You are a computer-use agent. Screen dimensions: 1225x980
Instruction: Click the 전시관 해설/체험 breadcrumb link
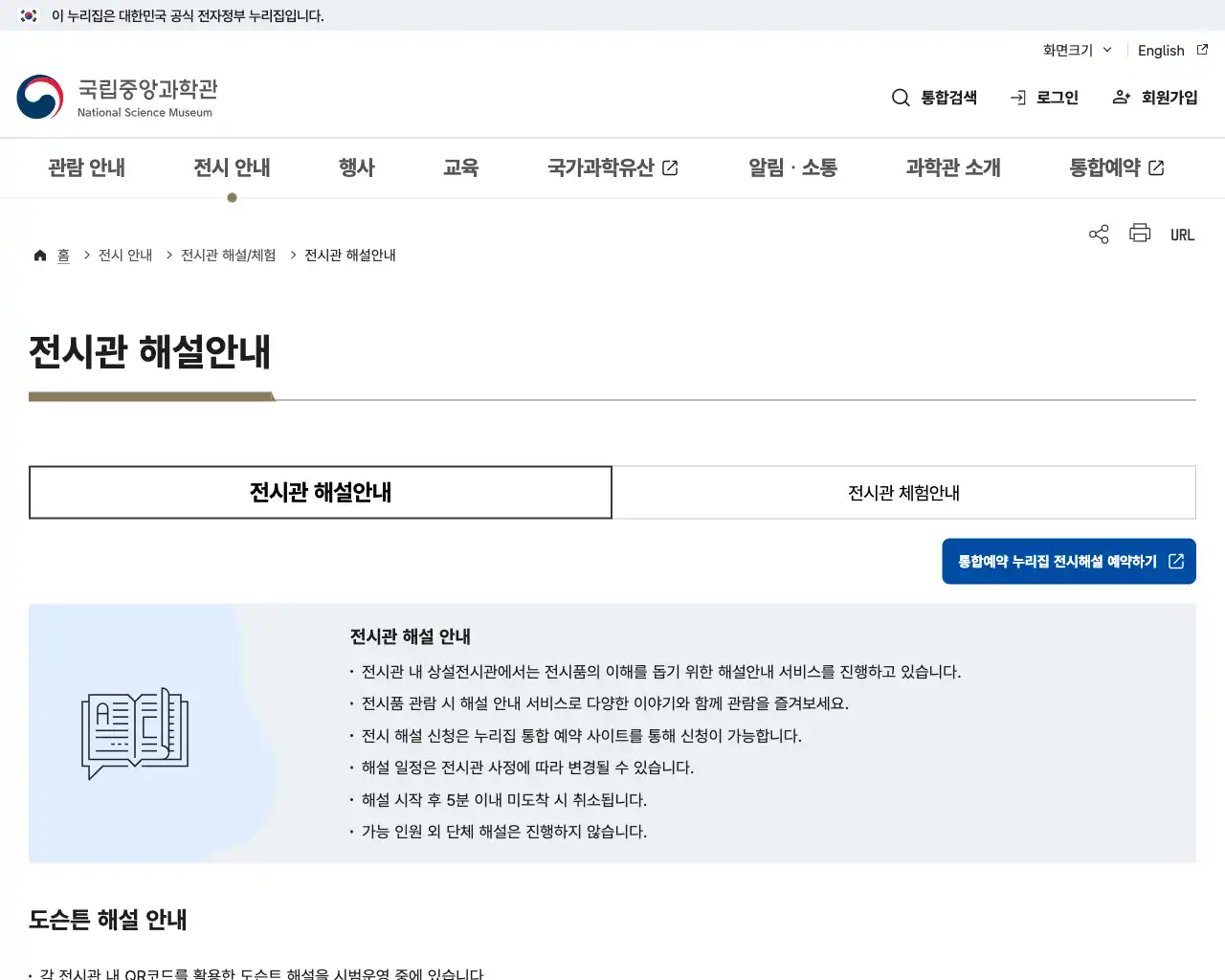coord(227,255)
